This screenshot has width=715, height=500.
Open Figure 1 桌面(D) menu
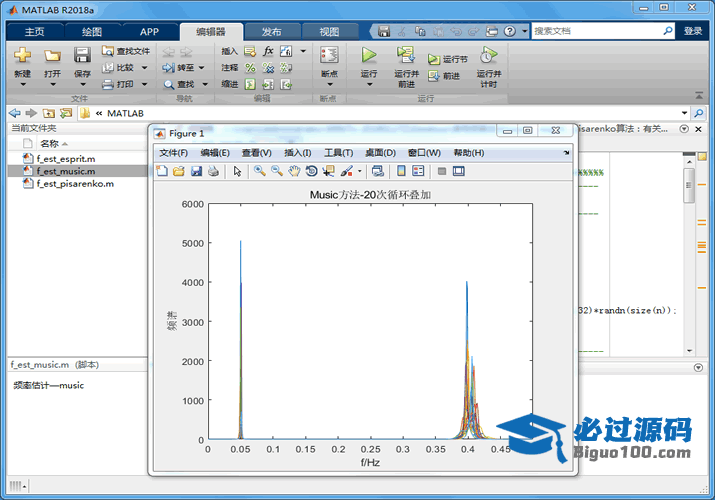click(x=380, y=153)
